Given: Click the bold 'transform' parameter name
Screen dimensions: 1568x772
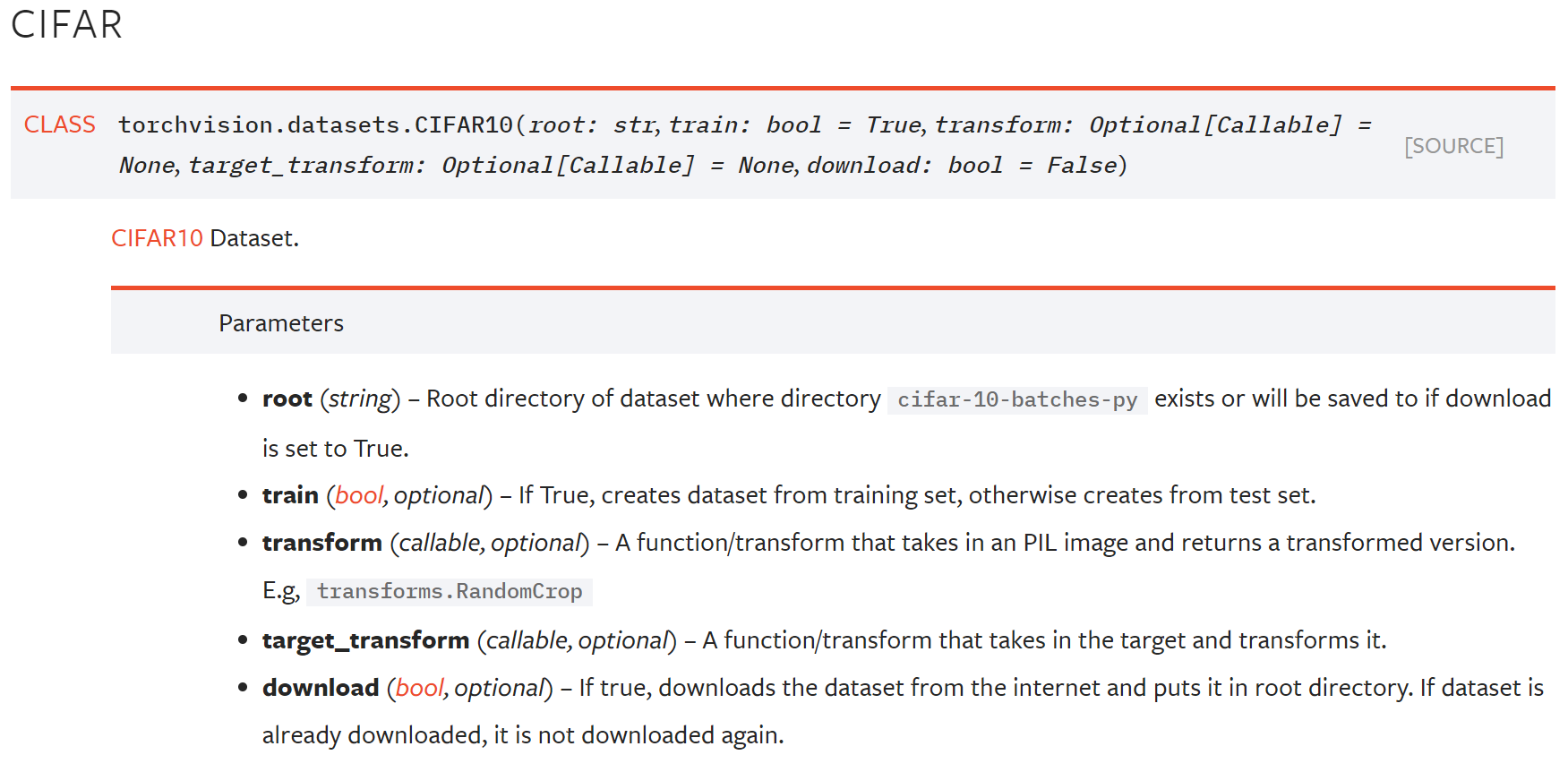Looking at the screenshot, I should (x=322, y=543).
